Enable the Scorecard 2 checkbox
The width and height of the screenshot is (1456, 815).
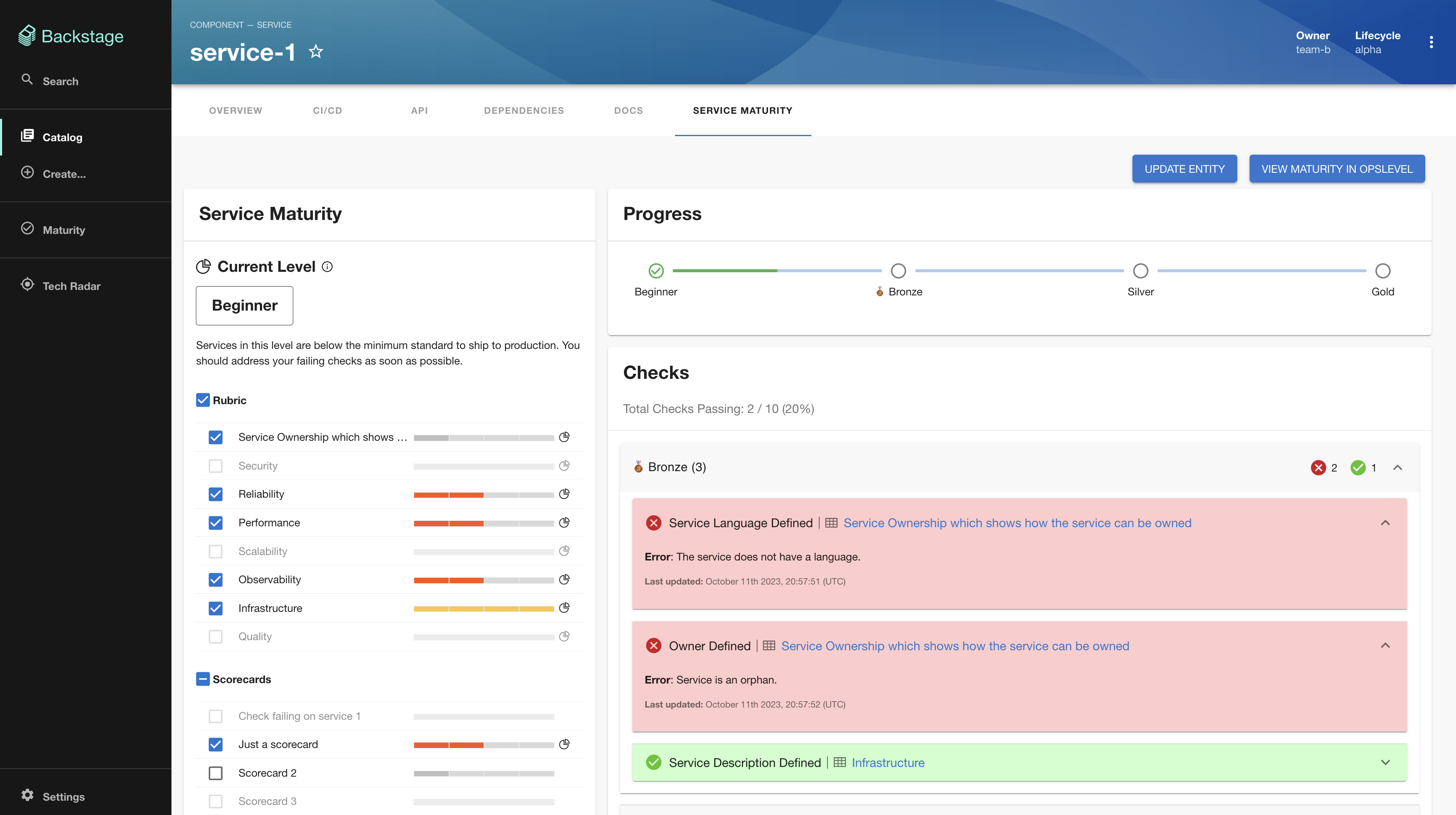click(x=215, y=773)
